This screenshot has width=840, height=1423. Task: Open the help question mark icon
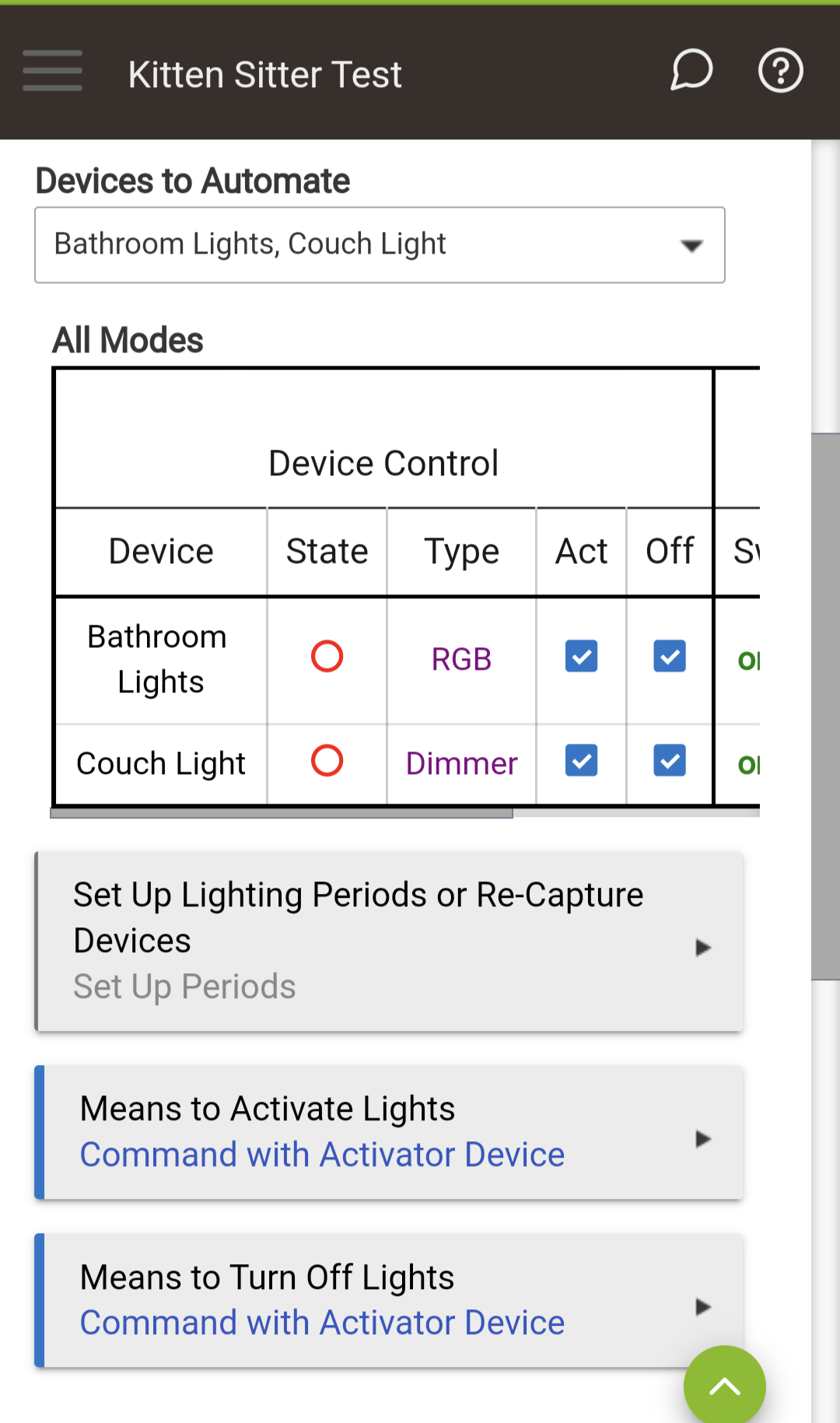[x=780, y=71]
